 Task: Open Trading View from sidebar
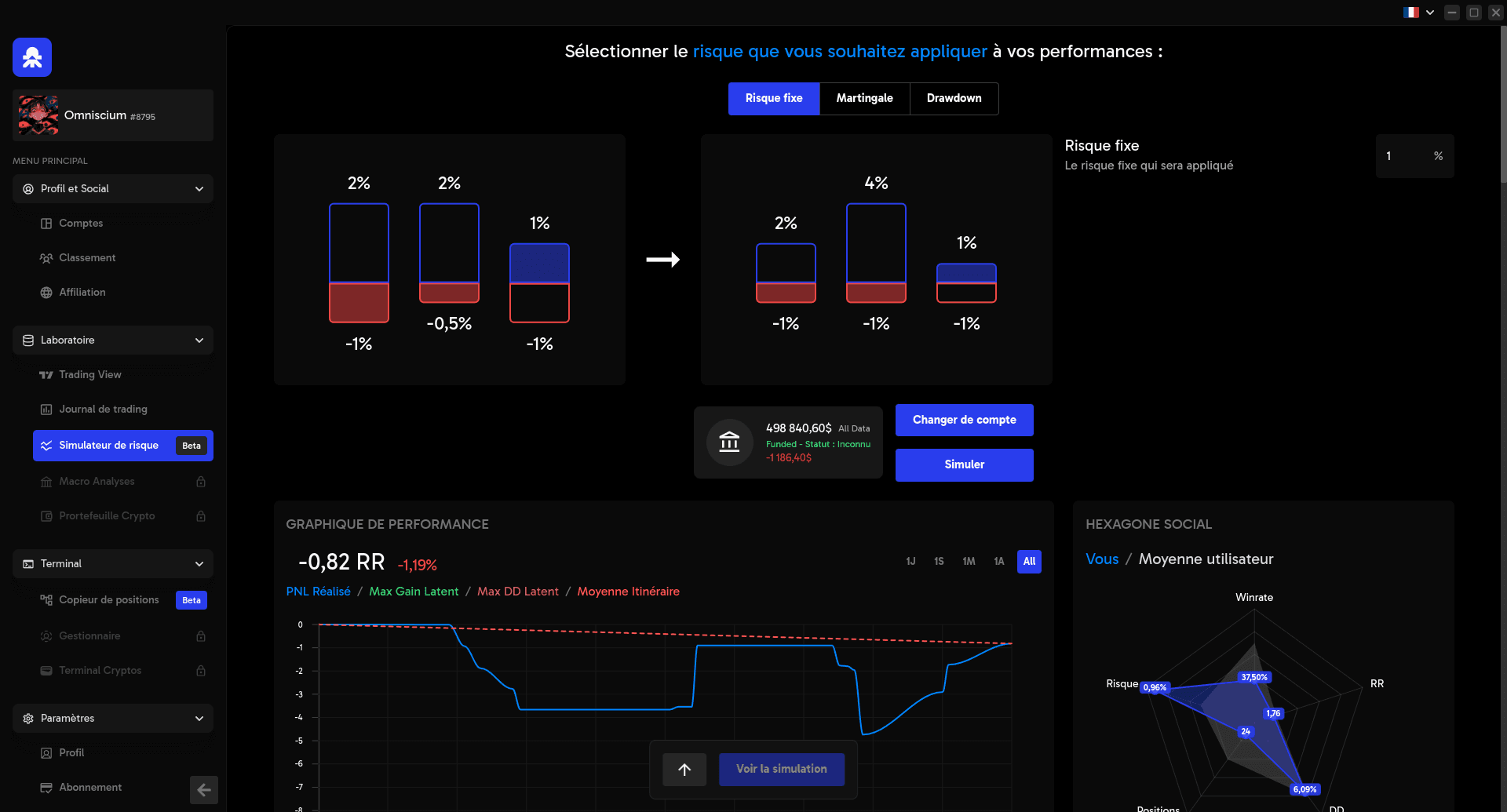(89, 375)
